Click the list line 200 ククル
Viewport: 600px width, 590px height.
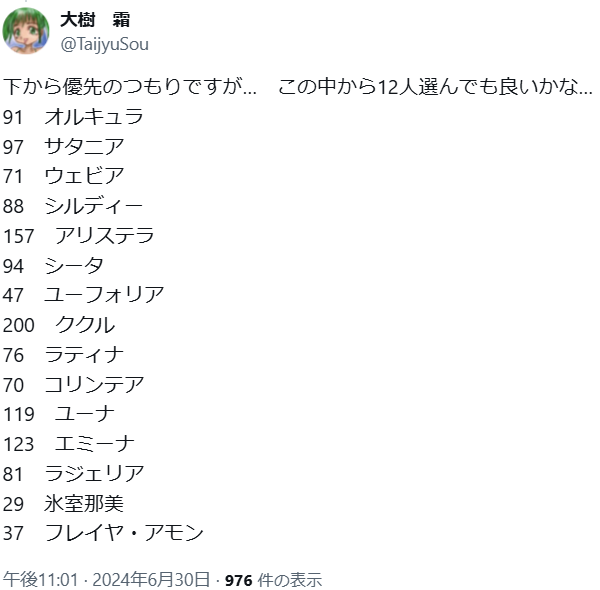[59, 325]
